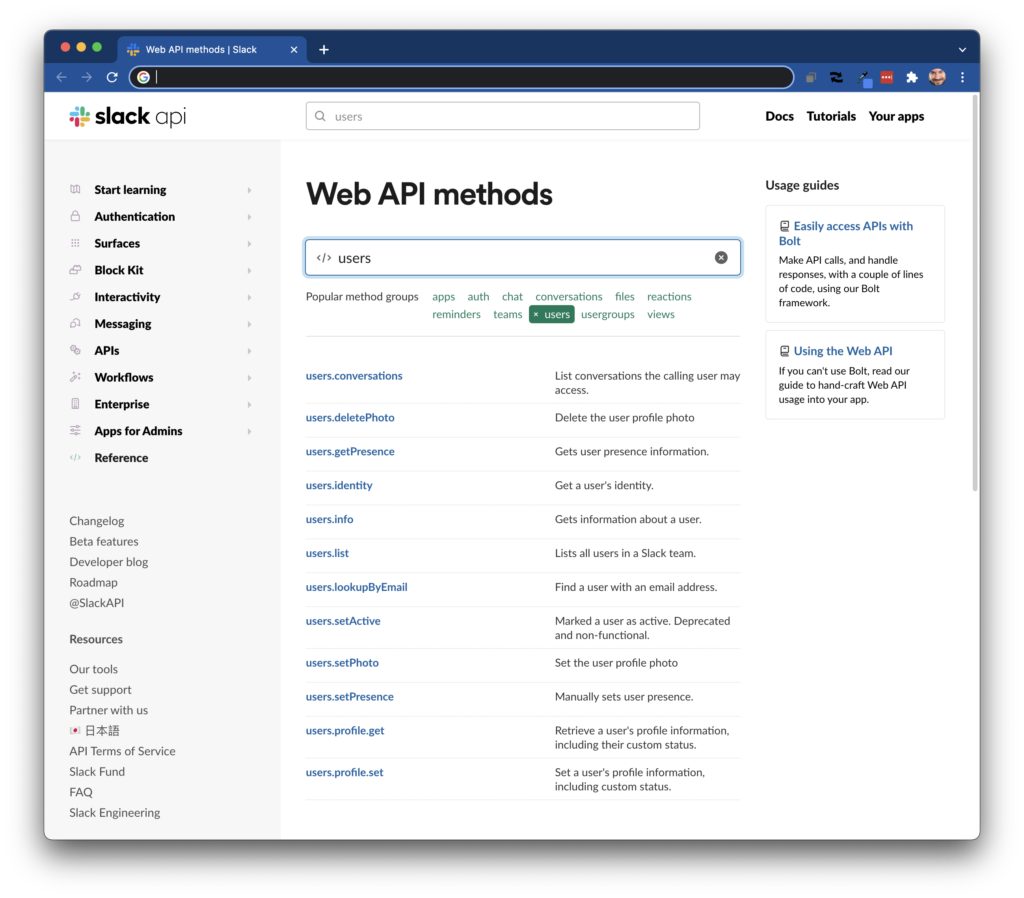Image resolution: width=1024 pixels, height=898 pixels.
Task: Open the browser profile avatar
Action: point(937,77)
